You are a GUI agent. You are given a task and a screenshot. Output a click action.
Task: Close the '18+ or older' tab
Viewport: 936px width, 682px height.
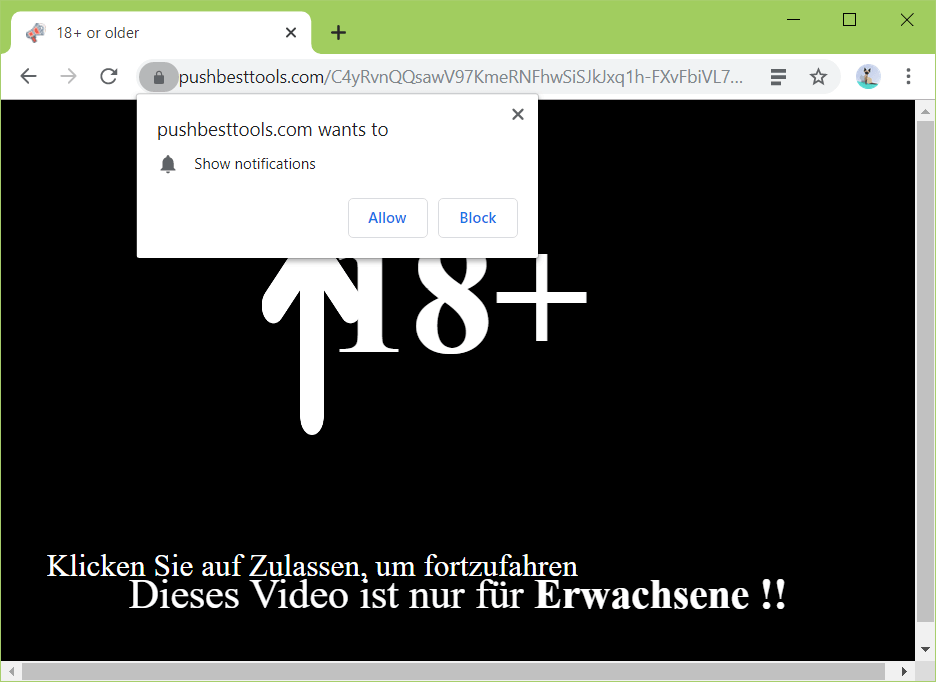coord(291,33)
